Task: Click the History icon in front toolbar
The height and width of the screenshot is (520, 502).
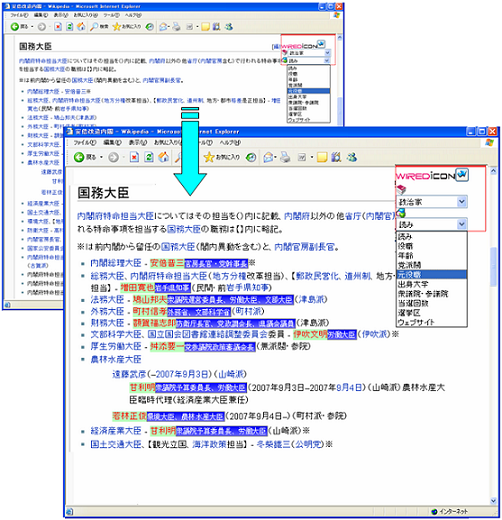Action: [x=251, y=157]
